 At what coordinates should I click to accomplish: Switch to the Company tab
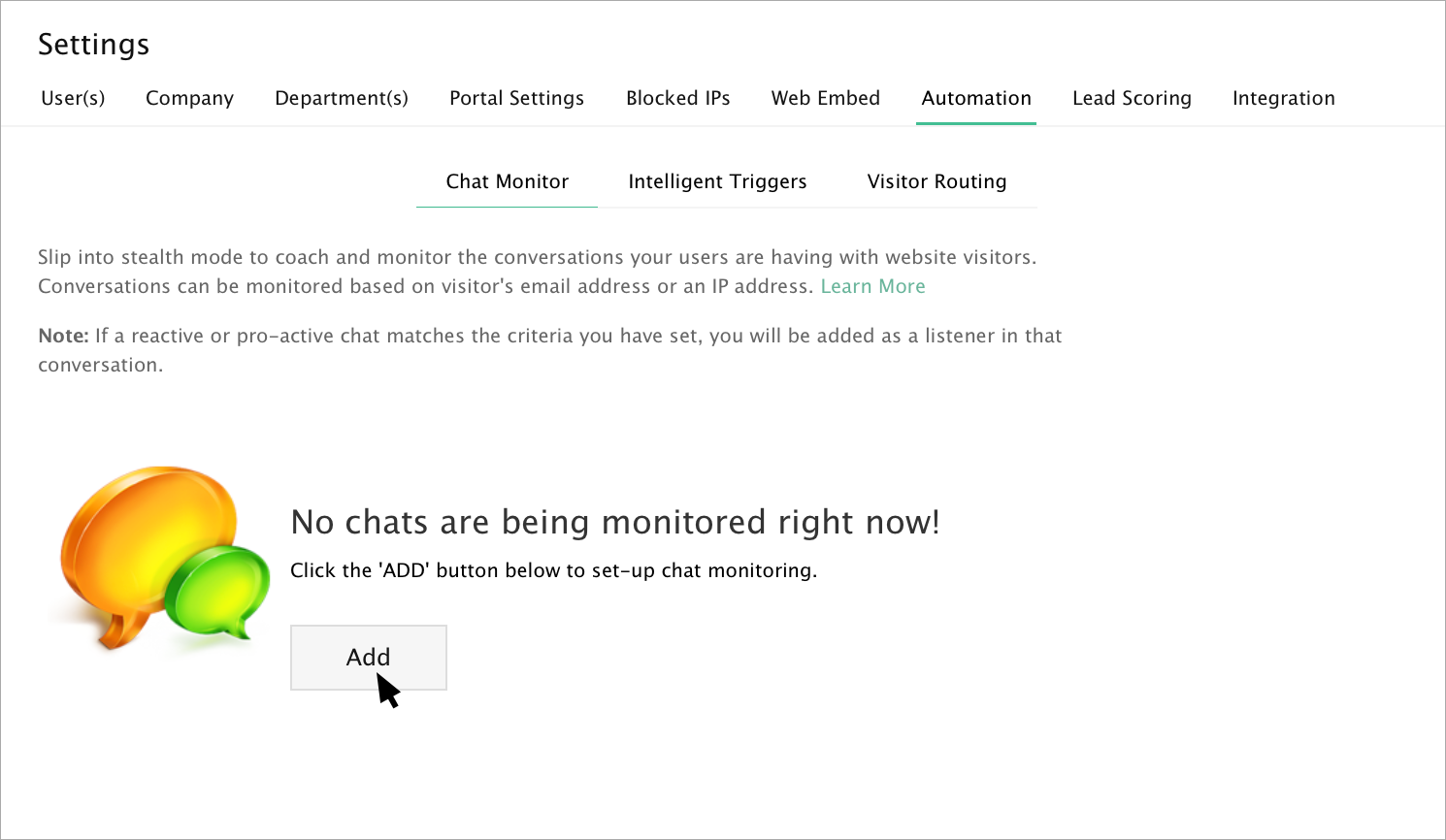tap(189, 98)
